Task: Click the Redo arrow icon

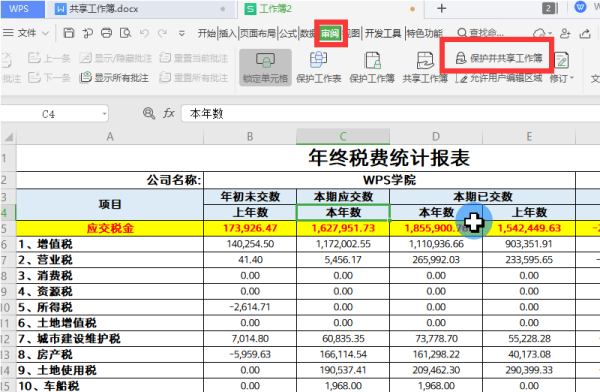Action: pos(163,33)
